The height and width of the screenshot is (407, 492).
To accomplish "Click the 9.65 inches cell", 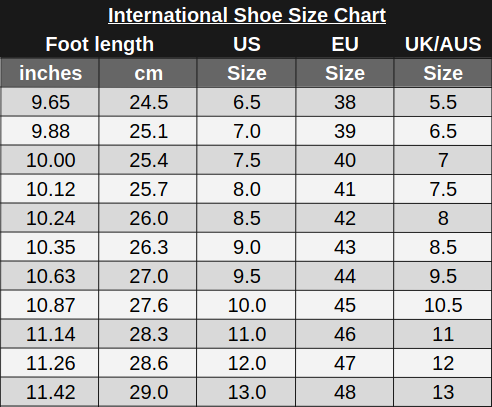I will [50, 102].
